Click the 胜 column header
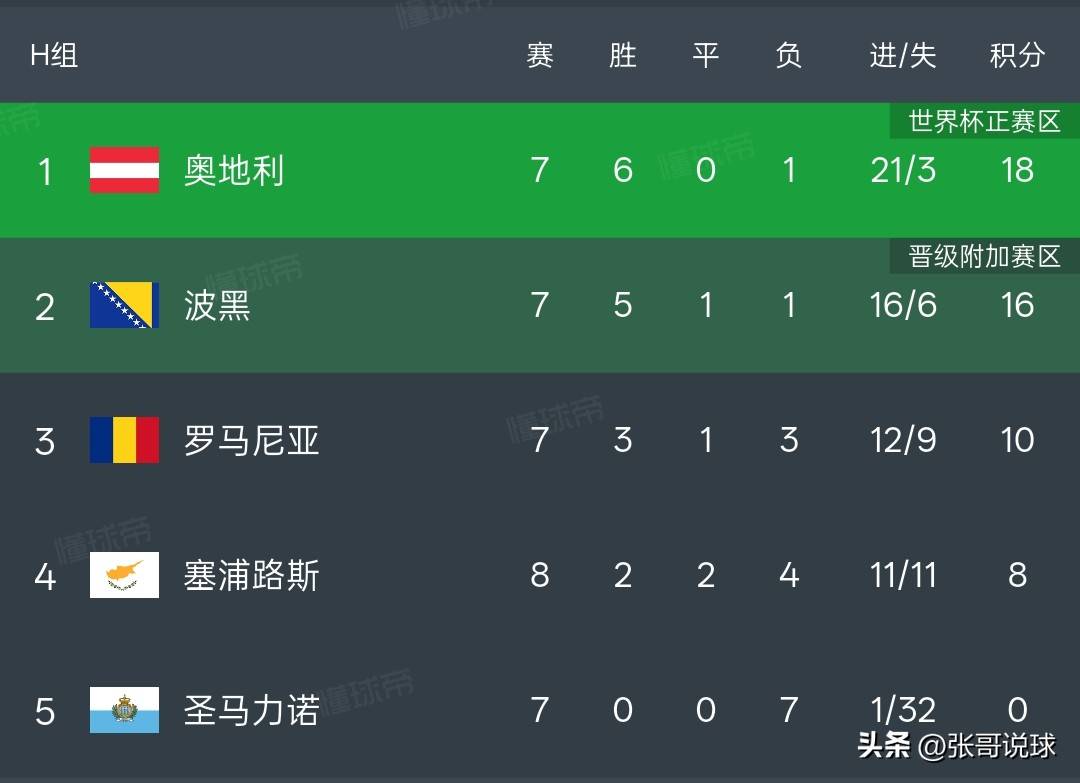The width and height of the screenshot is (1080, 783). tap(622, 56)
